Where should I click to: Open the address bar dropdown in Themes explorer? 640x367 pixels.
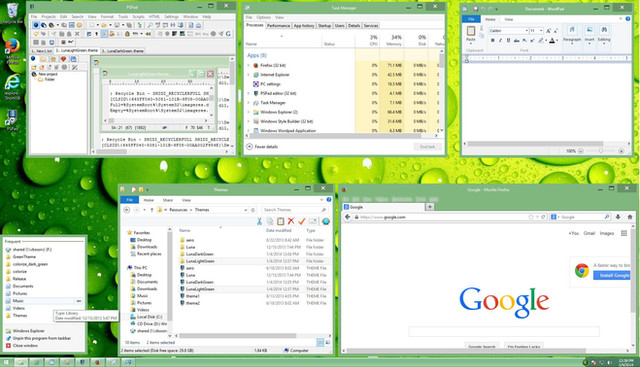[246, 210]
